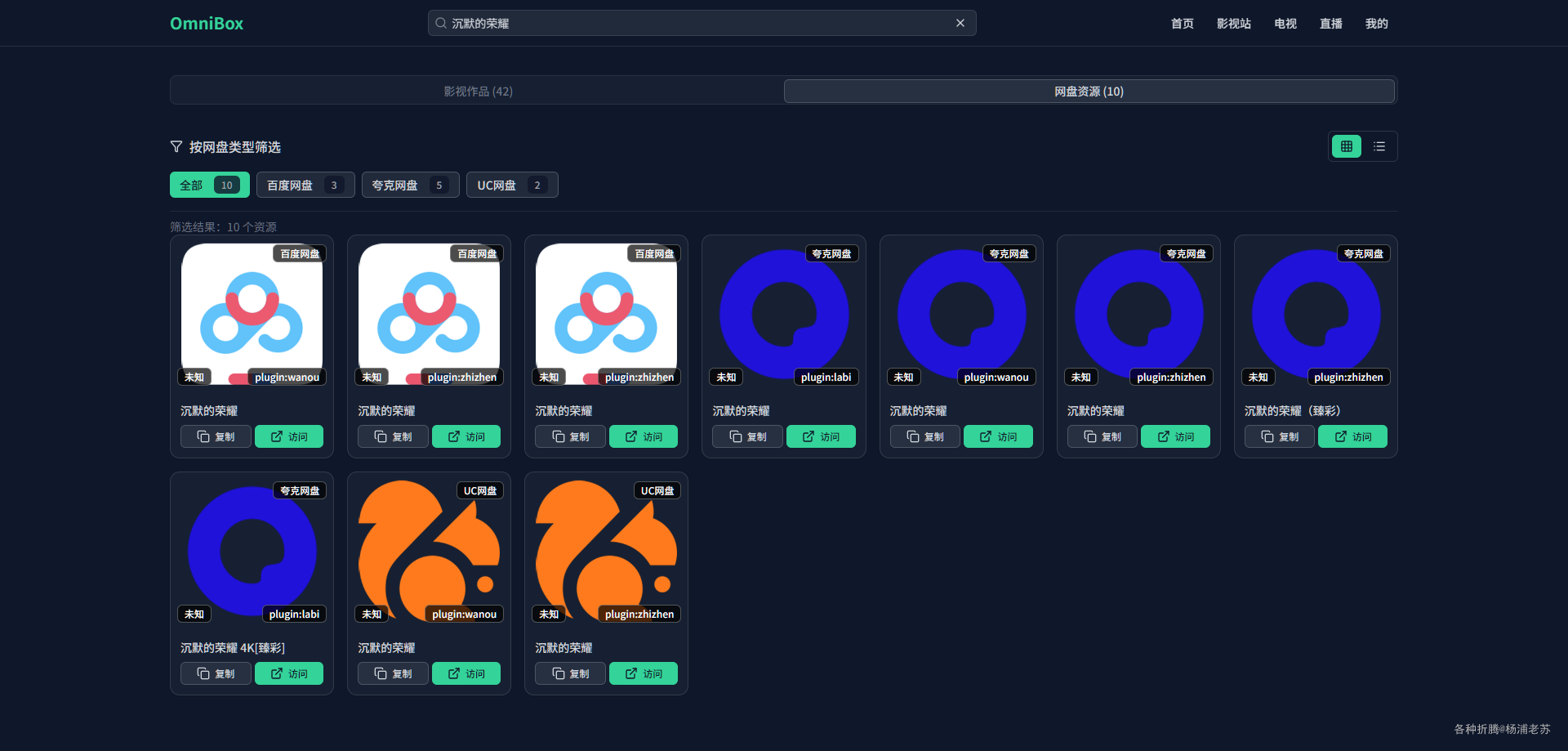Go to the 首页 page

[1182, 24]
